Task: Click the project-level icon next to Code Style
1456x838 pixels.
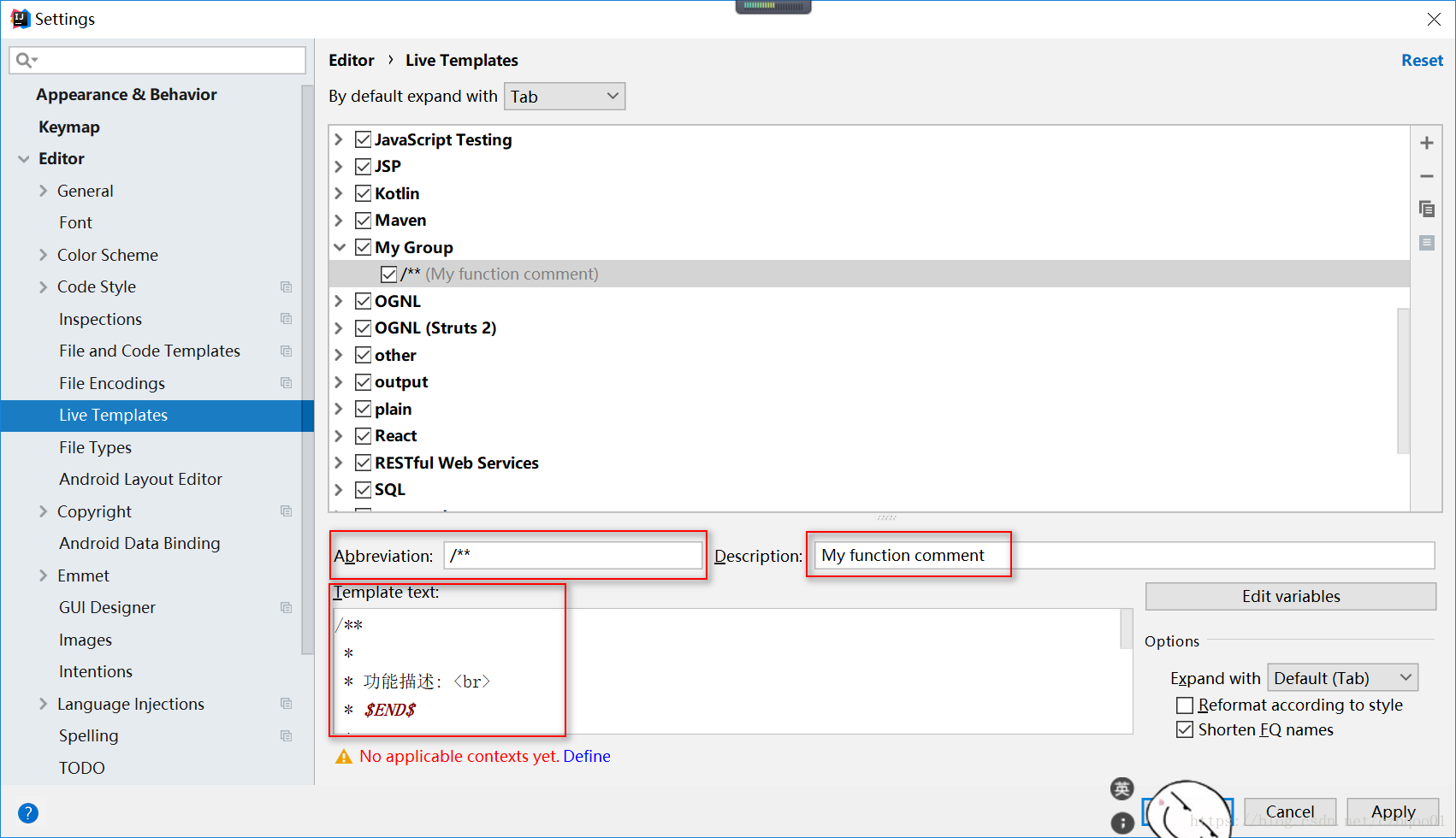Action: click(x=287, y=287)
